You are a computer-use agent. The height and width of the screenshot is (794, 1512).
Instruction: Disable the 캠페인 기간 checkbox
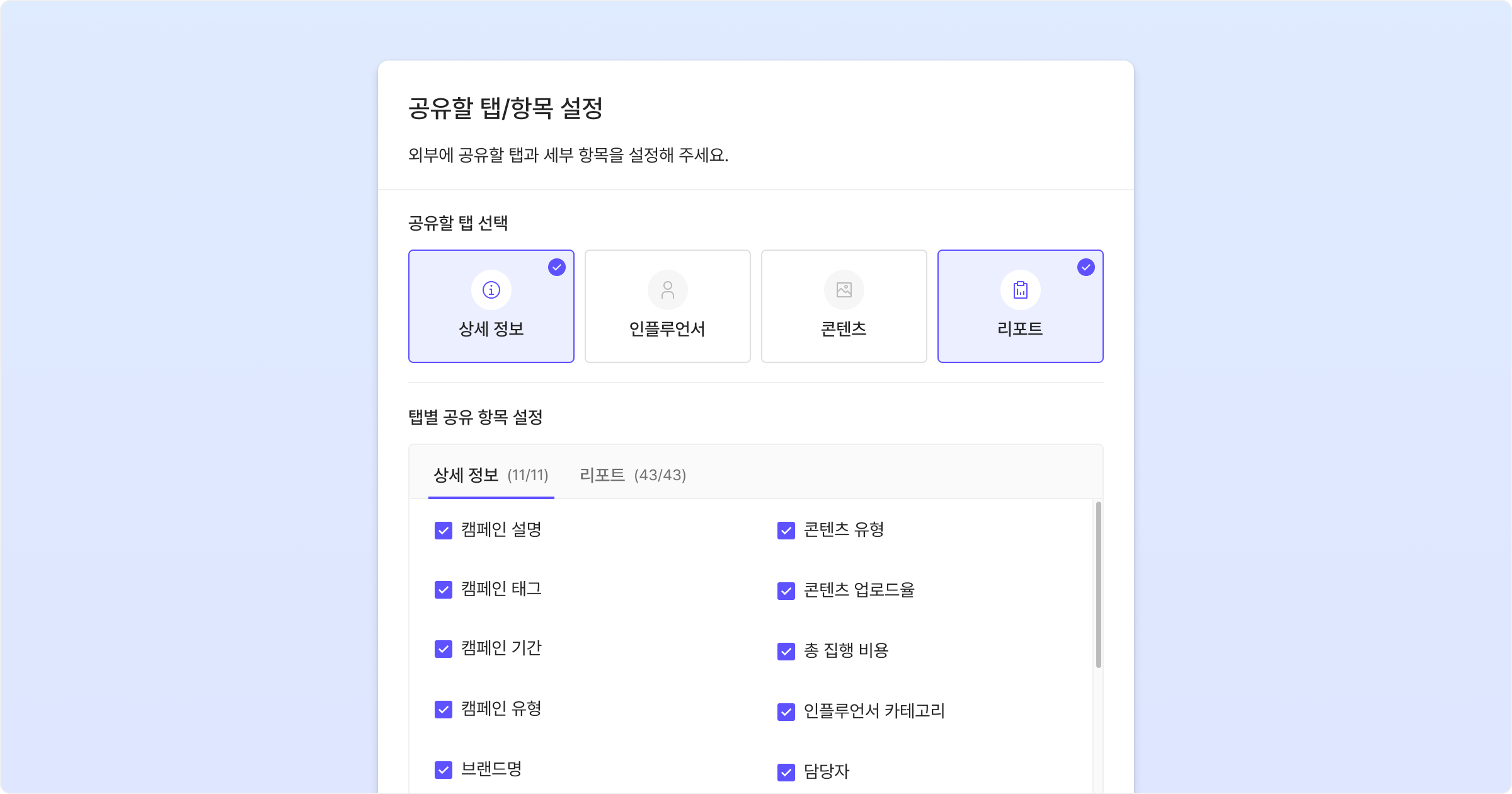pos(444,649)
